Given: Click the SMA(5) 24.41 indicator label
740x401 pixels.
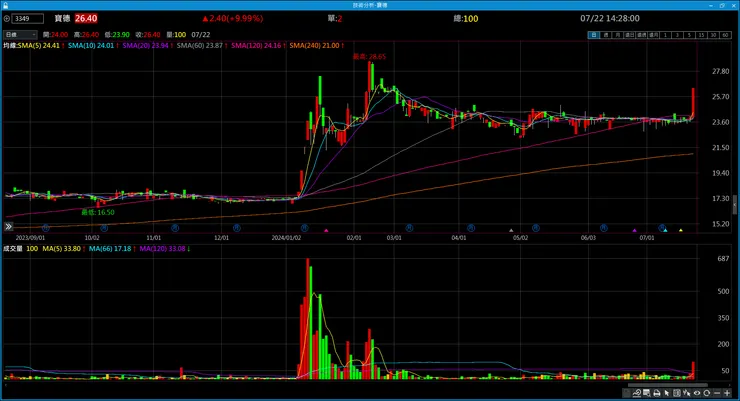Looking at the screenshot, I should (x=41, y=45).
